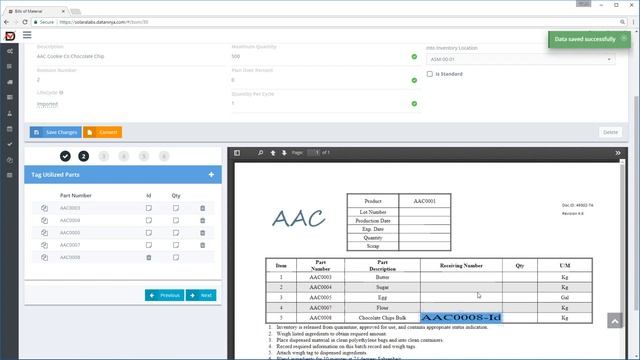Open the gears settings sidebar icon
The height and width of the screenshot is (360, 640).
[10, 51]
